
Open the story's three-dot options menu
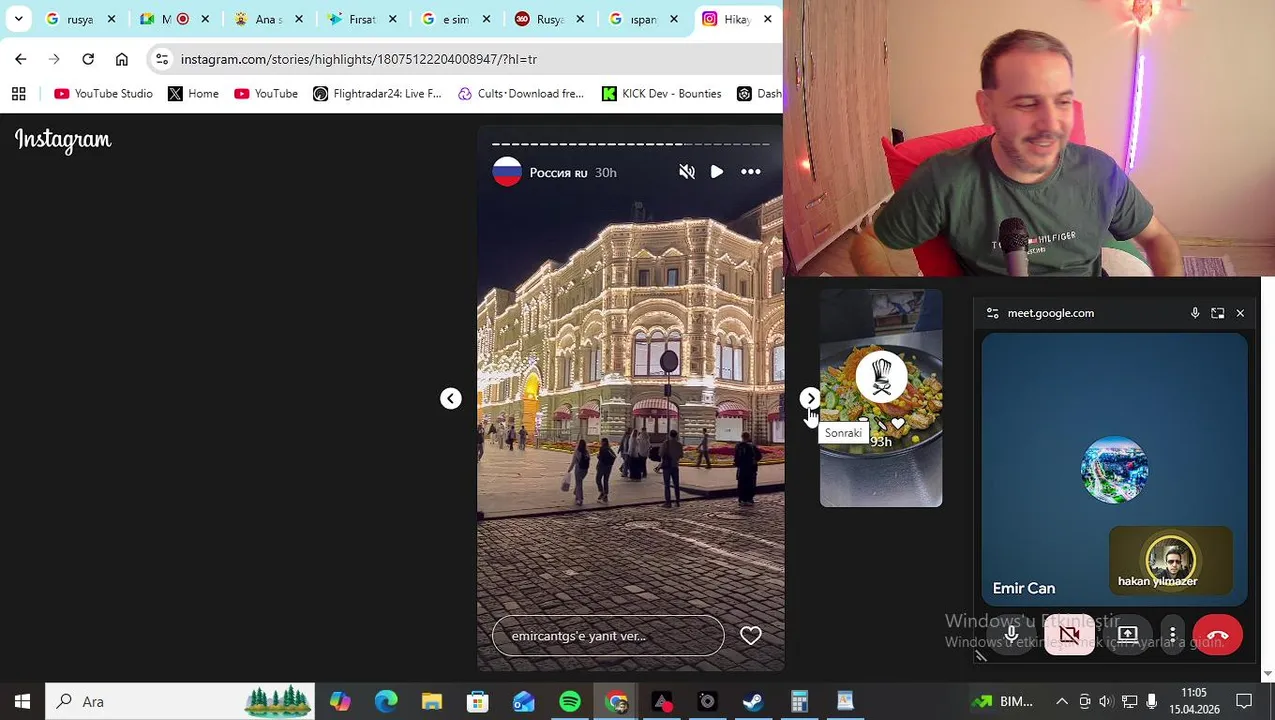[751, 172]
